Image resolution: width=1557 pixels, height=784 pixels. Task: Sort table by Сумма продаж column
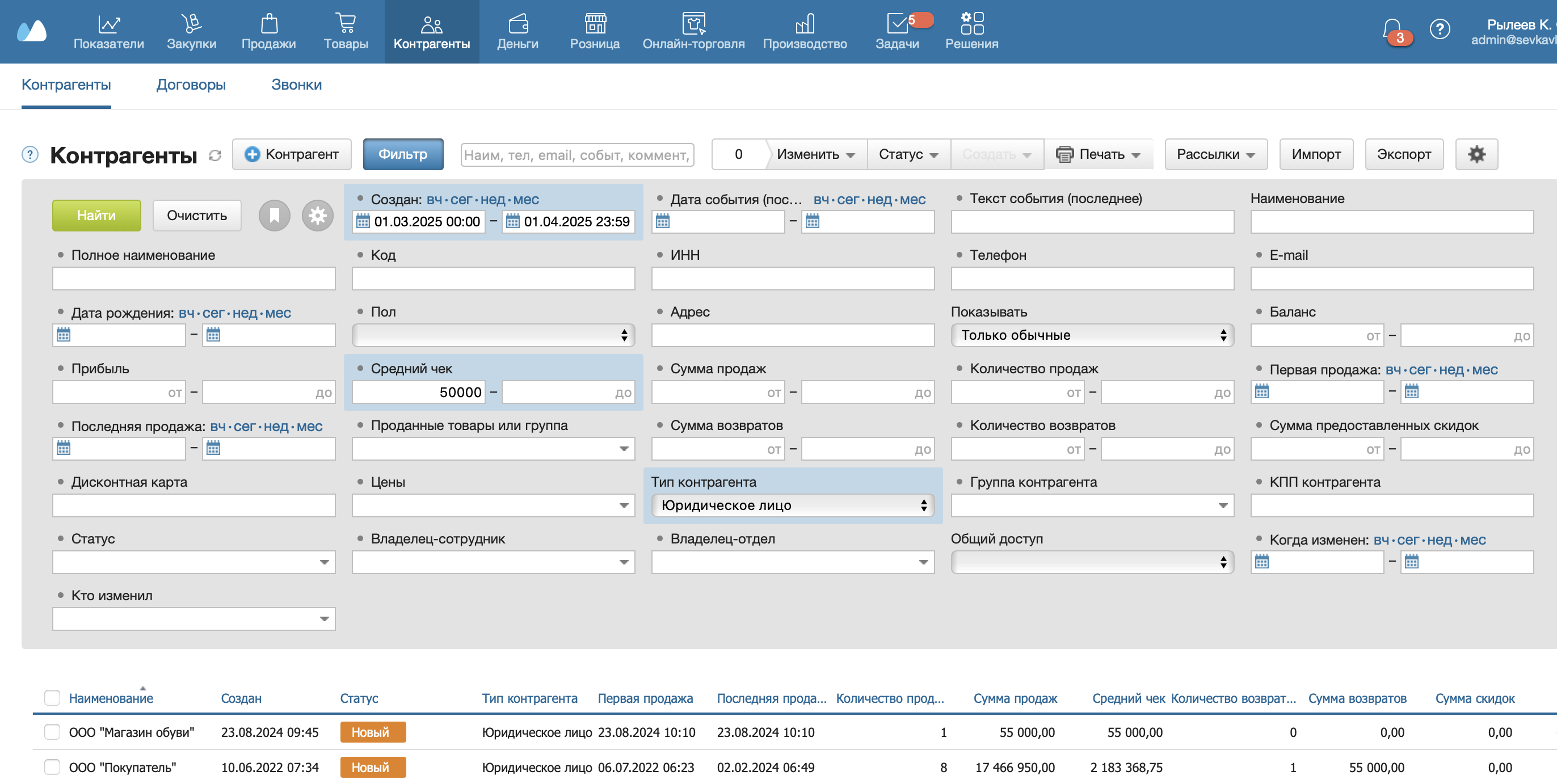1015,698
